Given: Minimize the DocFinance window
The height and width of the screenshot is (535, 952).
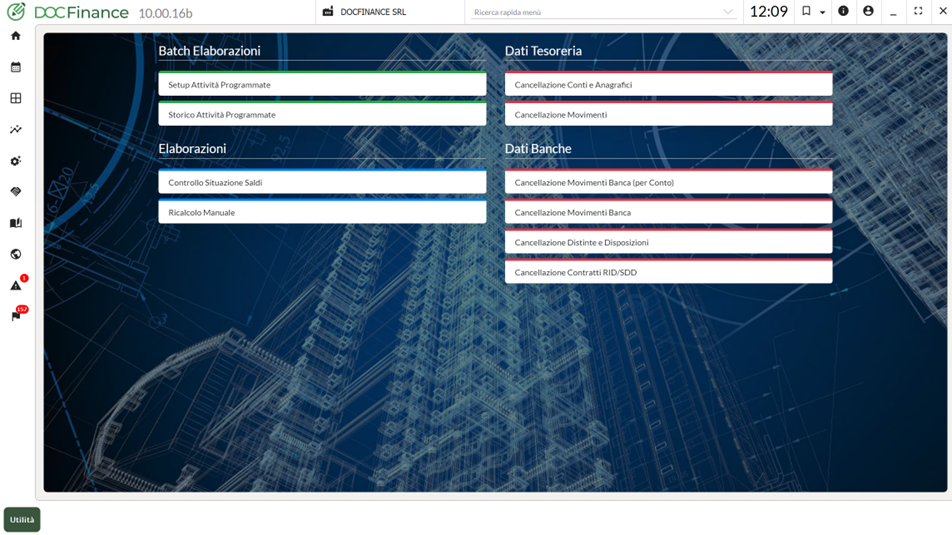Looking at the screenshot, I should [x=893, y=12].
